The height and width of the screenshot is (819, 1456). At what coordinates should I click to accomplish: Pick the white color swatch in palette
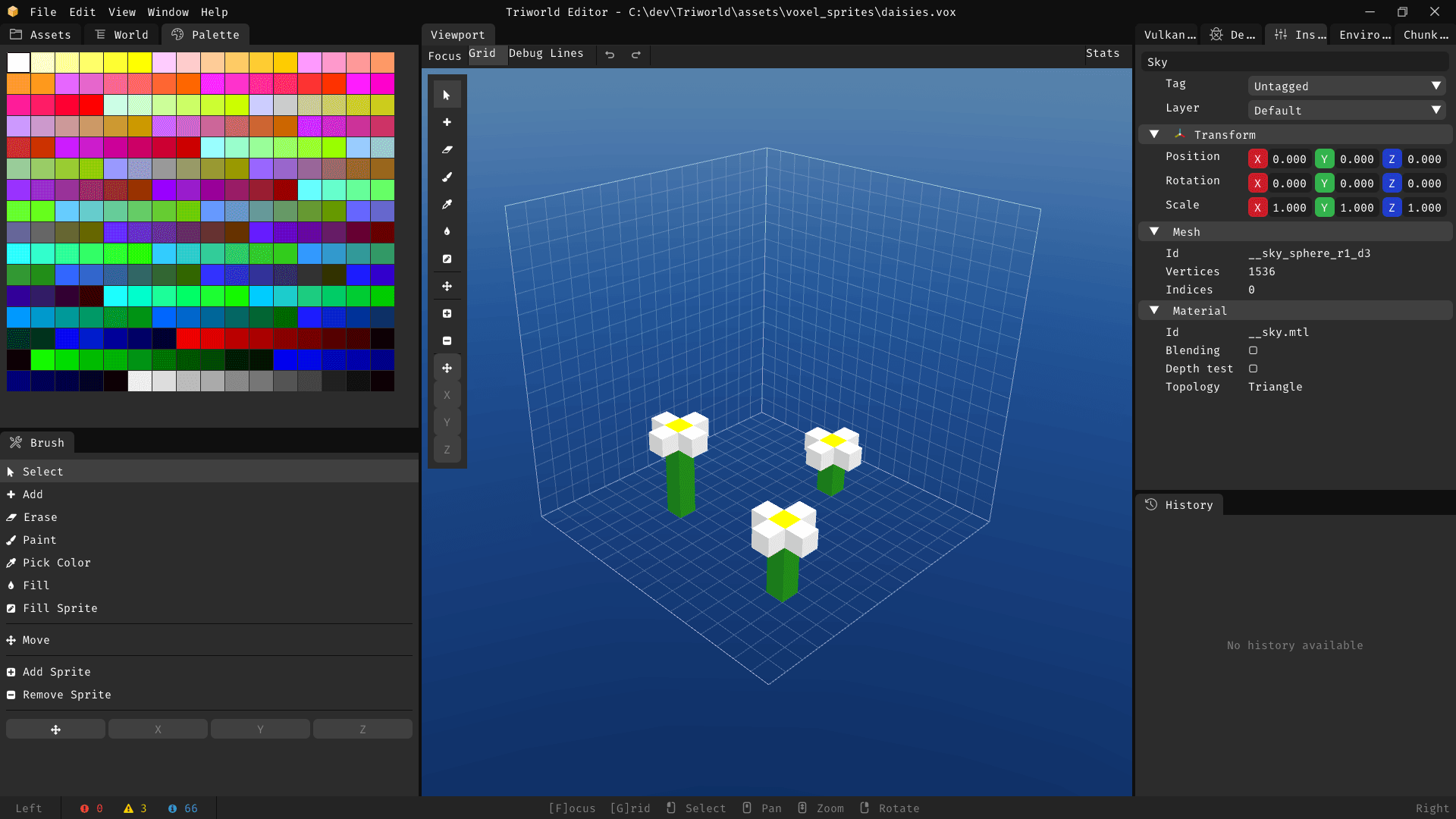(19, 62)
